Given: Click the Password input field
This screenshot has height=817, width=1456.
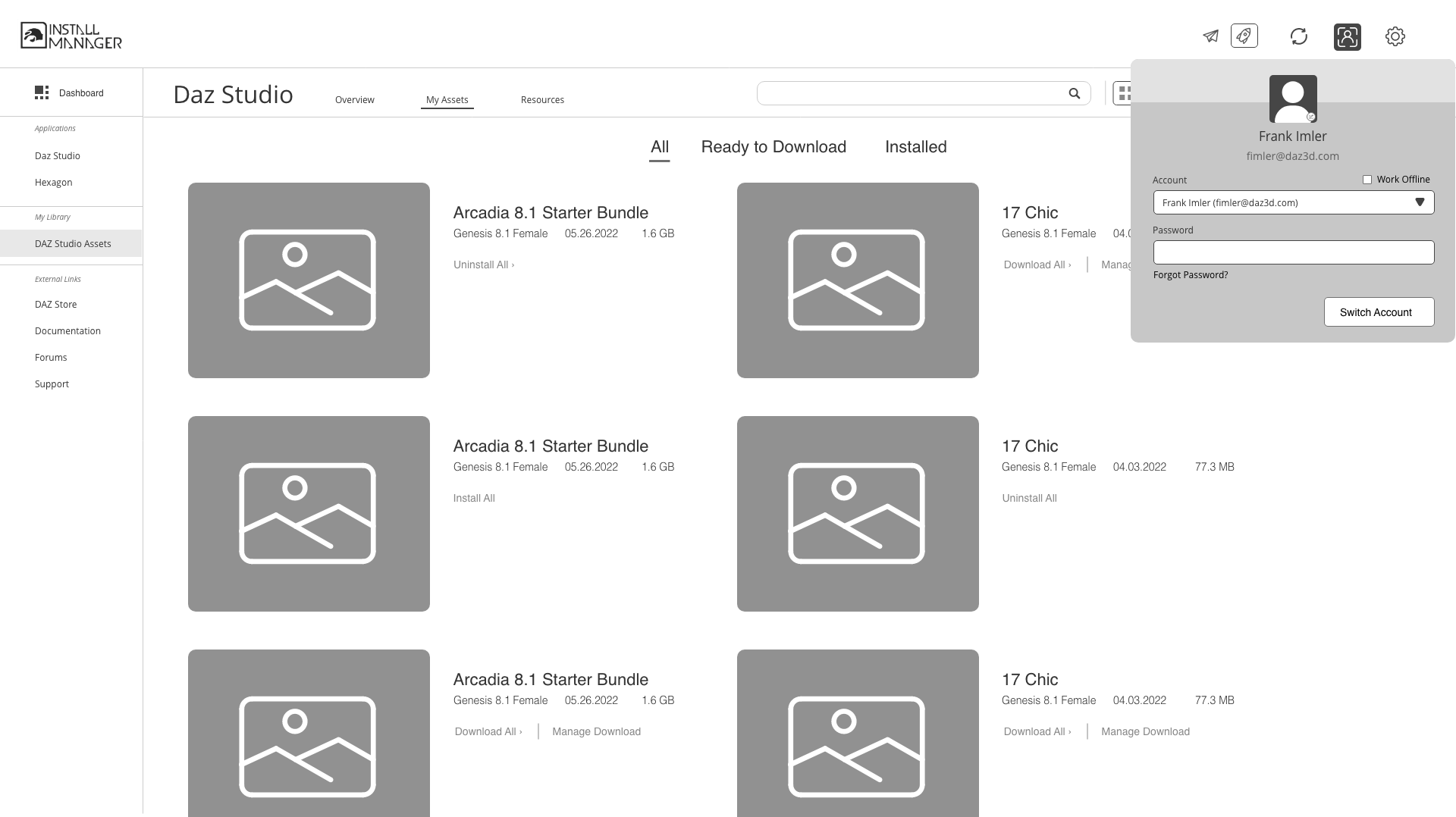Looking at the screenshot, I should coord(1294,252).
